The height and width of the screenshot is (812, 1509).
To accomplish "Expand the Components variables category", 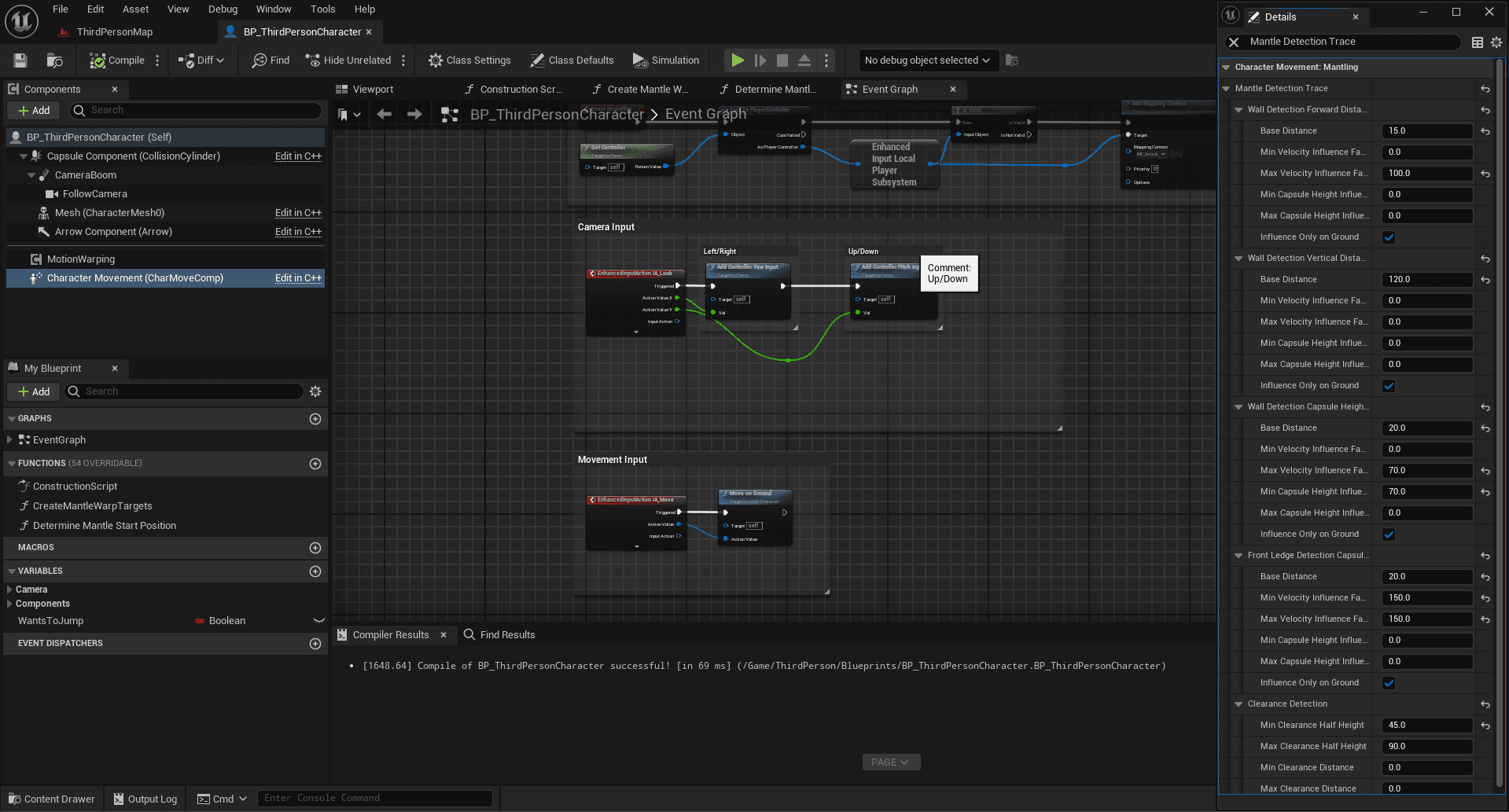I will click(x=9, y=604).
